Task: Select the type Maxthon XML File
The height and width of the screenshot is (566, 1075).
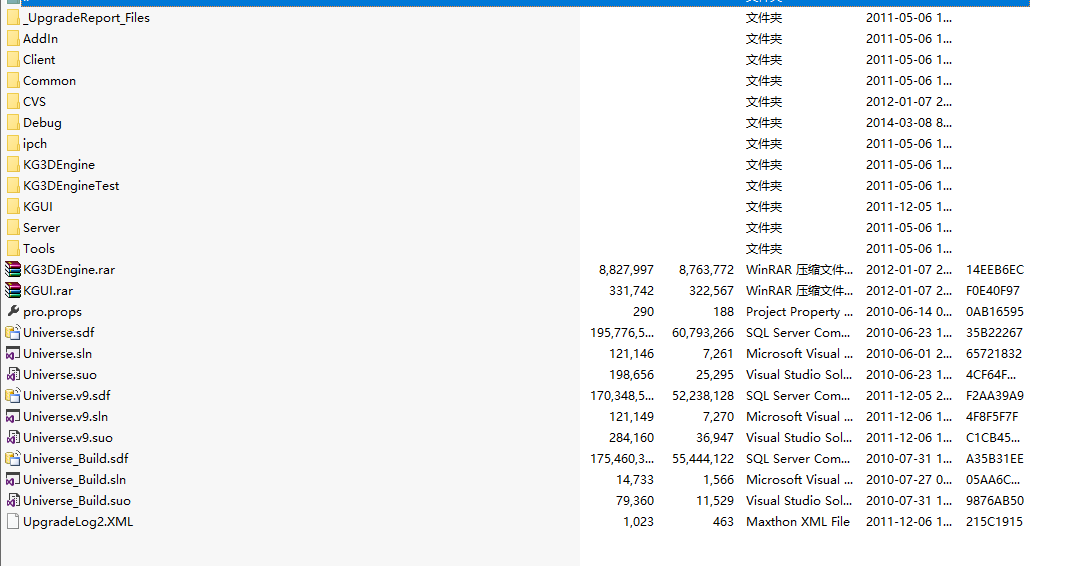Action: point(798,522)
